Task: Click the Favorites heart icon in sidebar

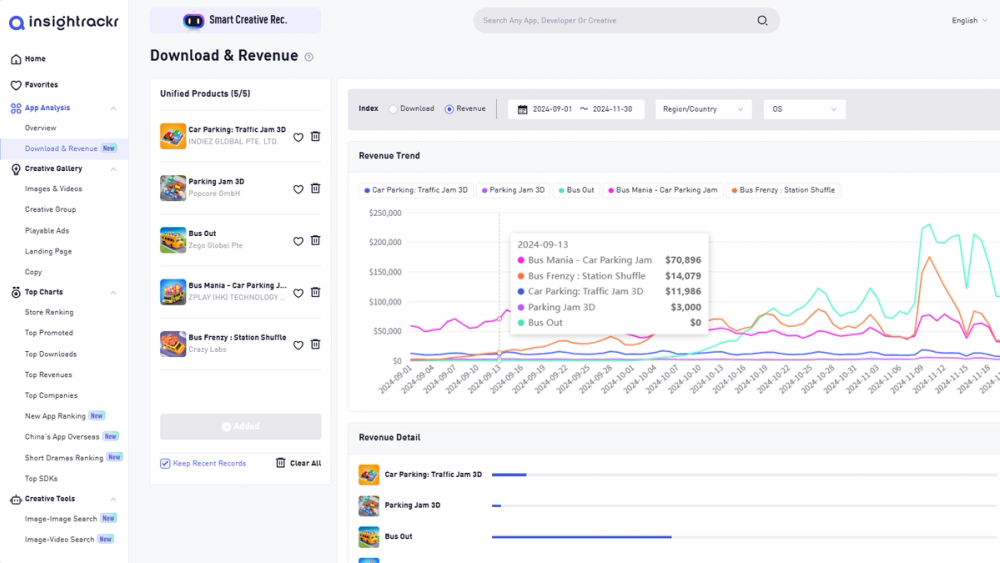Action: pos(16,85)
